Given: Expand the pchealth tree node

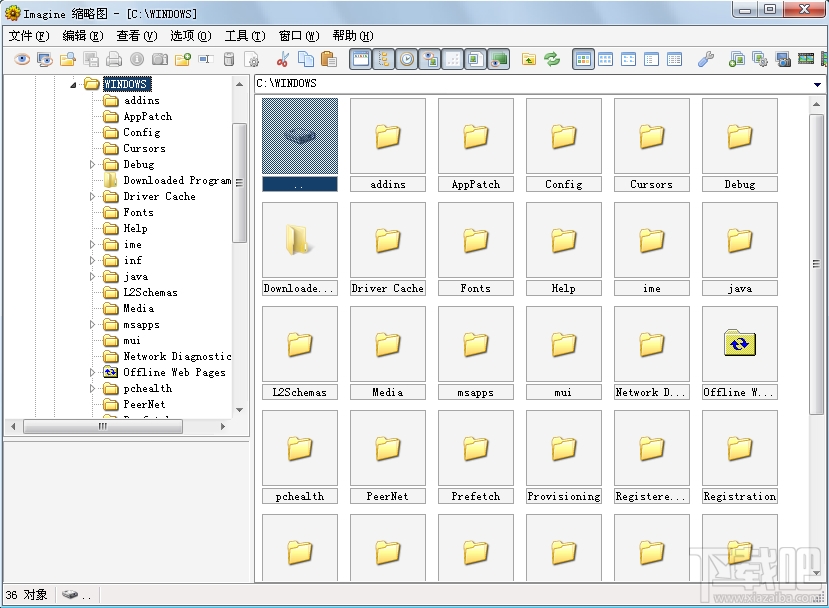Looking at the screenshot, I should [x=93, y=389].
